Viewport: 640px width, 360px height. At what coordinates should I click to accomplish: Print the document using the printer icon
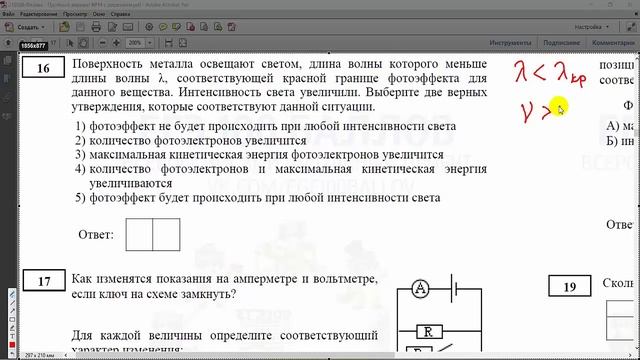point(96,27)
